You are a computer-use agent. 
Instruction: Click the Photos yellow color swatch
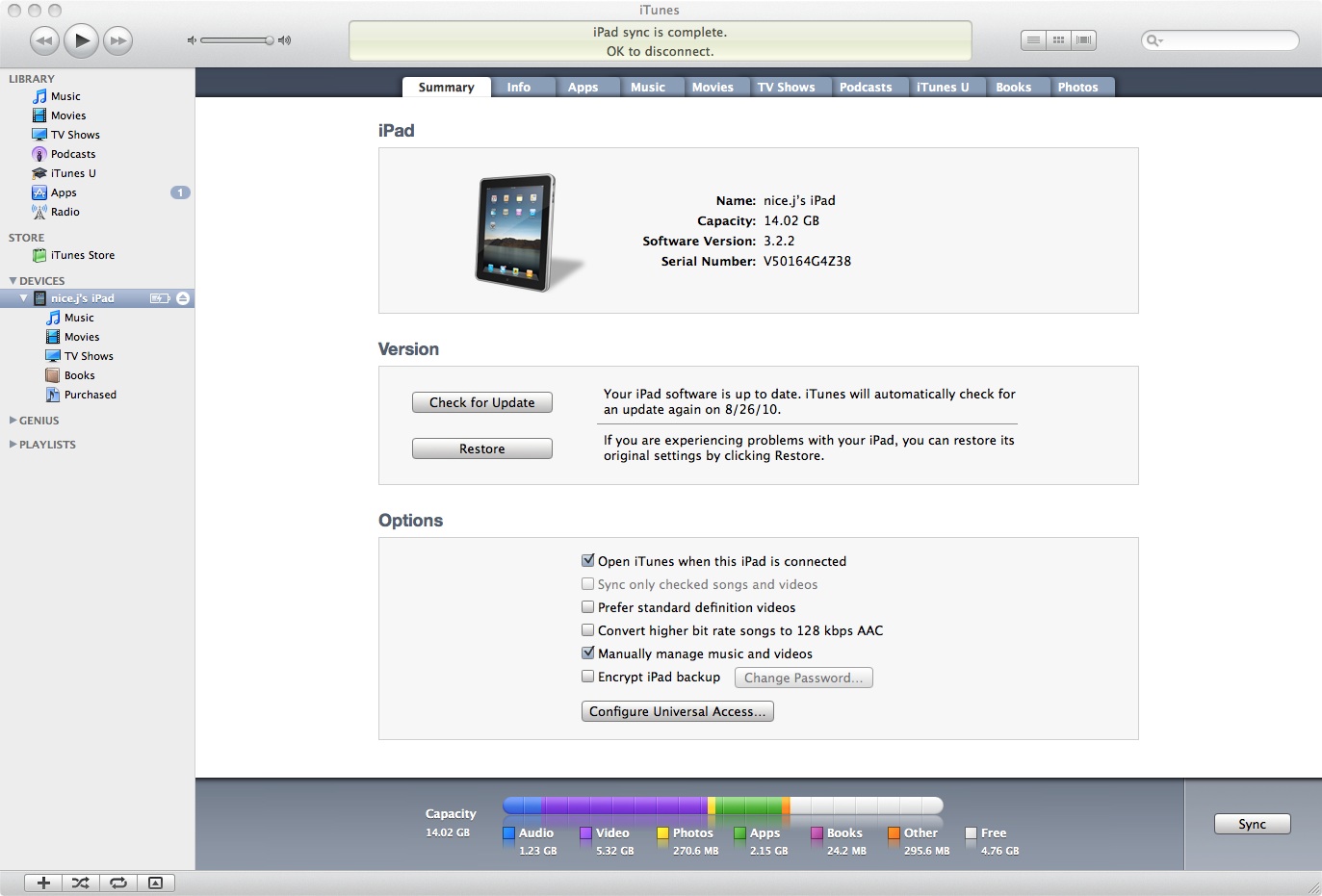click(662, 833)
